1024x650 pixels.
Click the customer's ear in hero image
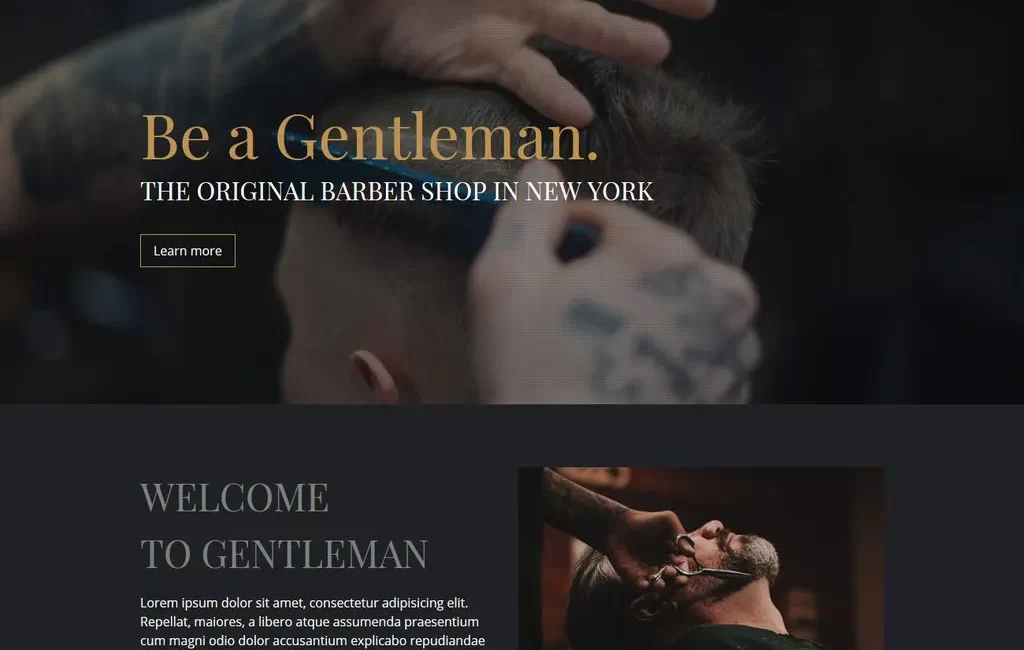click(x=376, y=376)
